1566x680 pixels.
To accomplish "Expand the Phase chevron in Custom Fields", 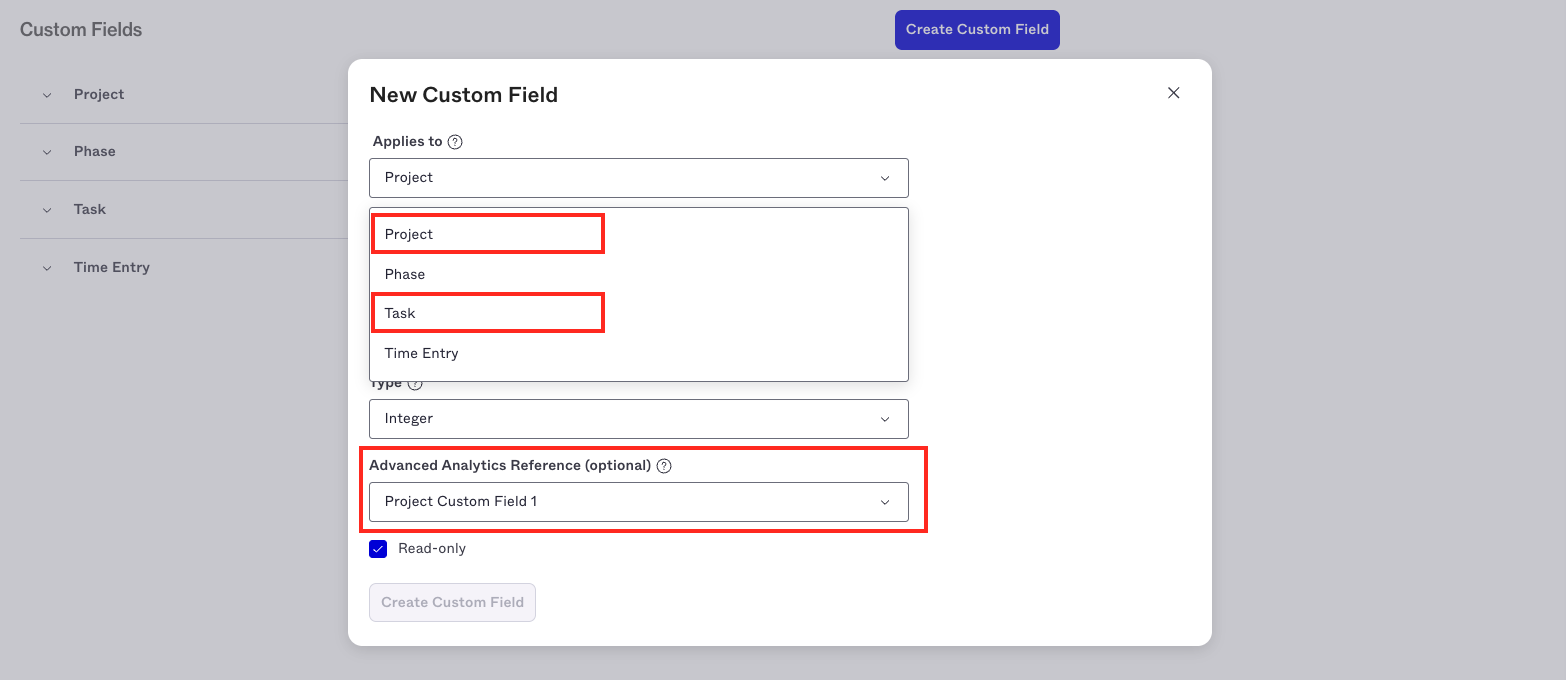I will (x=46, y=152).
